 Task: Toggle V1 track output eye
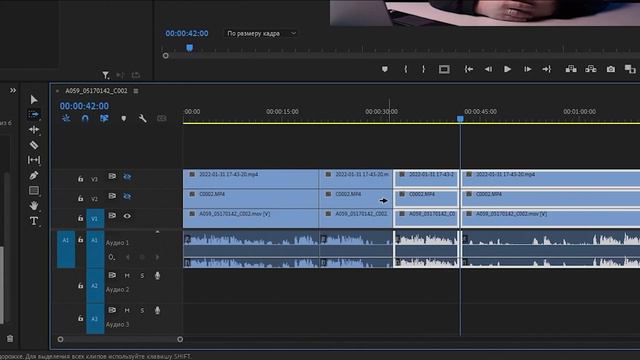point(127,216)
